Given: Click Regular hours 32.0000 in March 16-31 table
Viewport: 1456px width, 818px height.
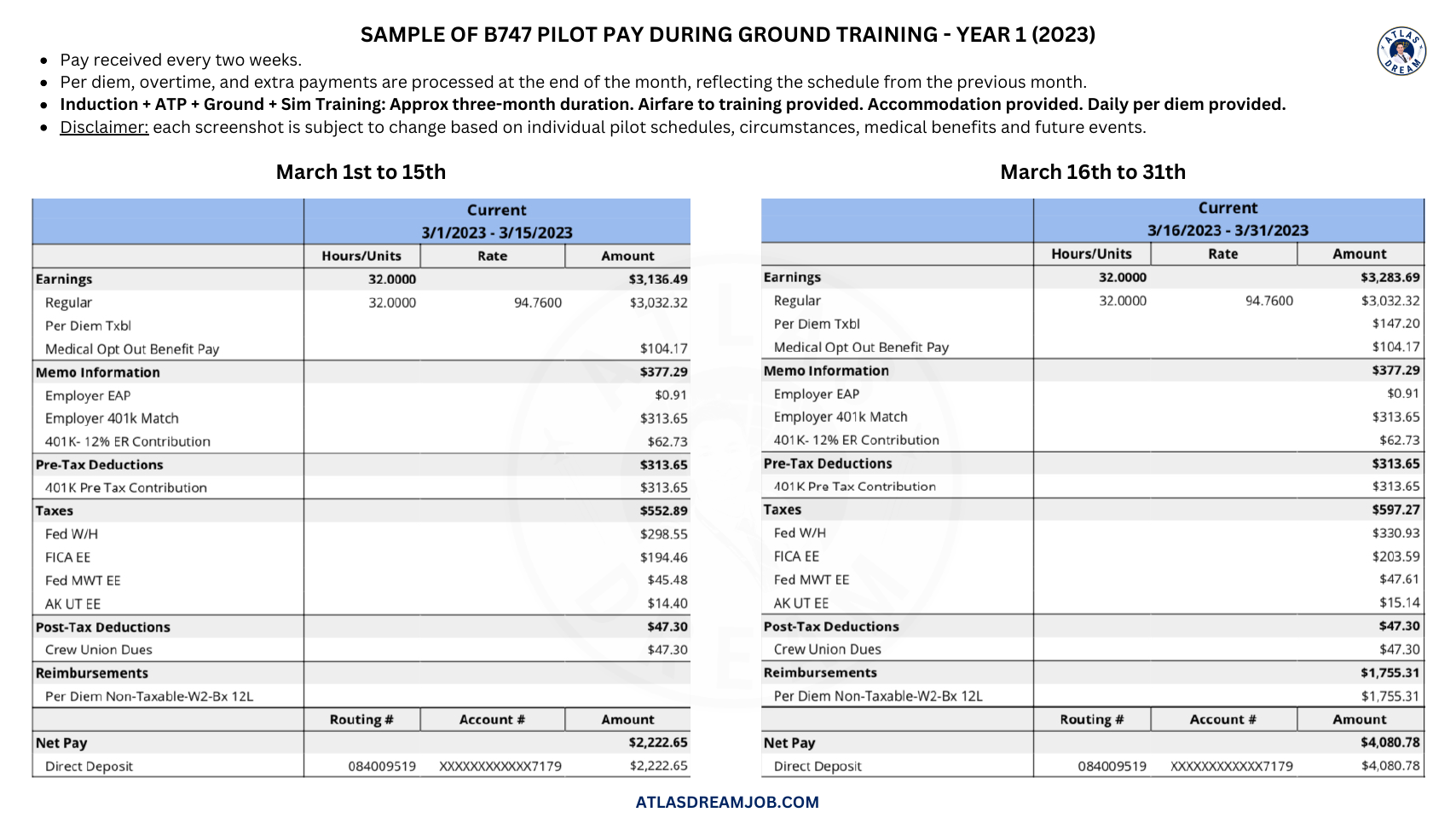Looking at the screenshot, I should click(x=1123, y=301).
